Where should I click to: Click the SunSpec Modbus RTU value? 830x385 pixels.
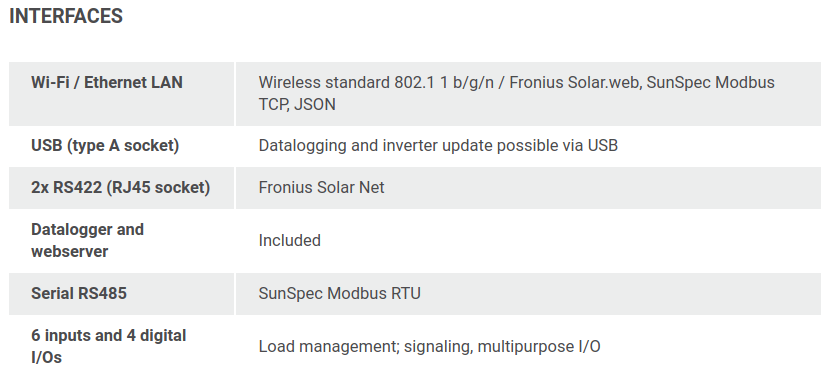(x=339, y=293)
